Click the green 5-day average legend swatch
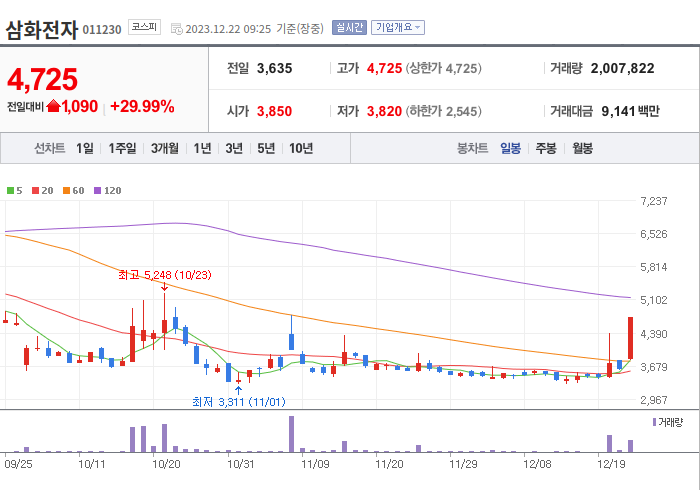The image size is (700, 490). tap(10, 191)
